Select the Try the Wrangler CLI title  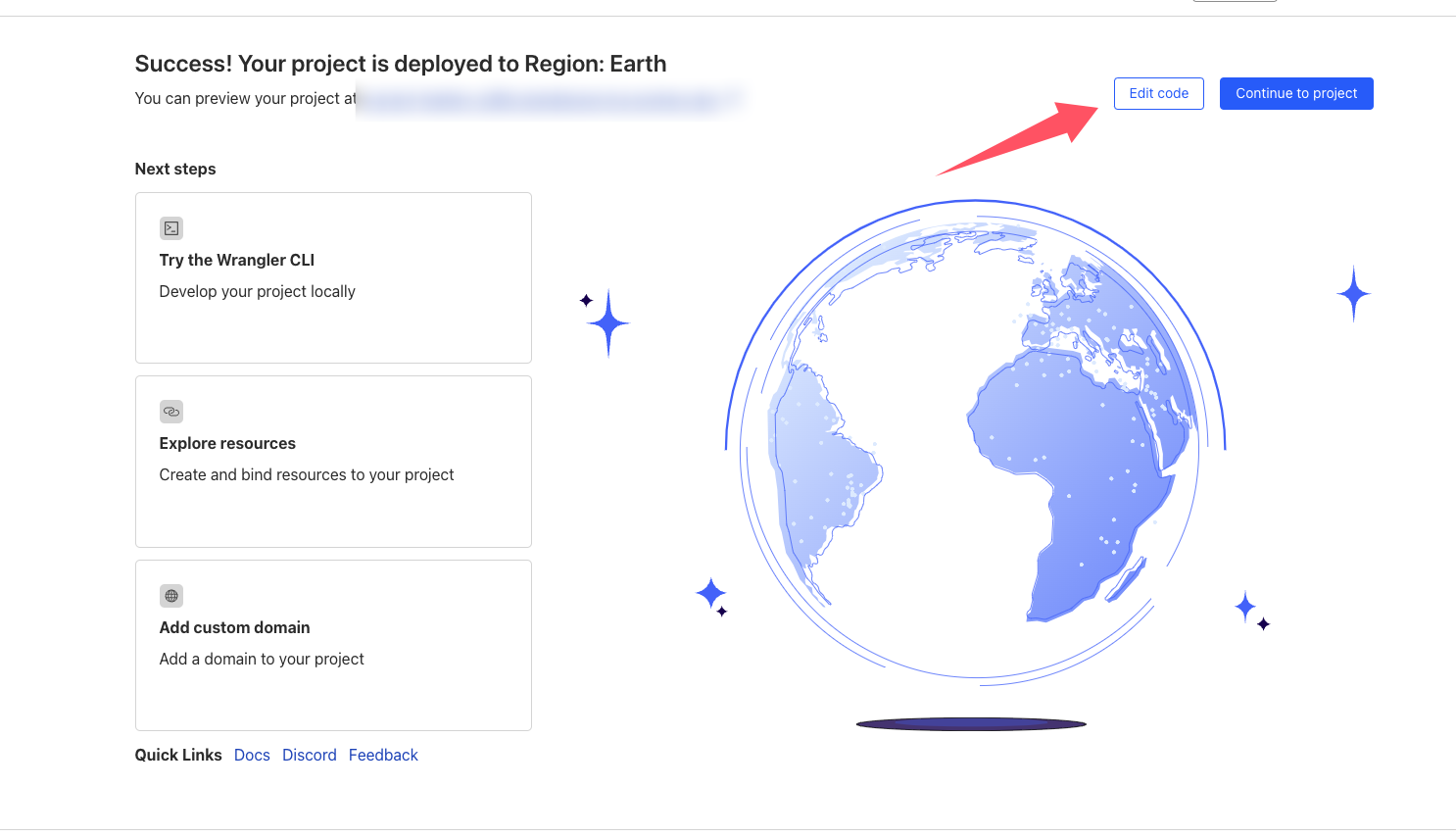237,260
